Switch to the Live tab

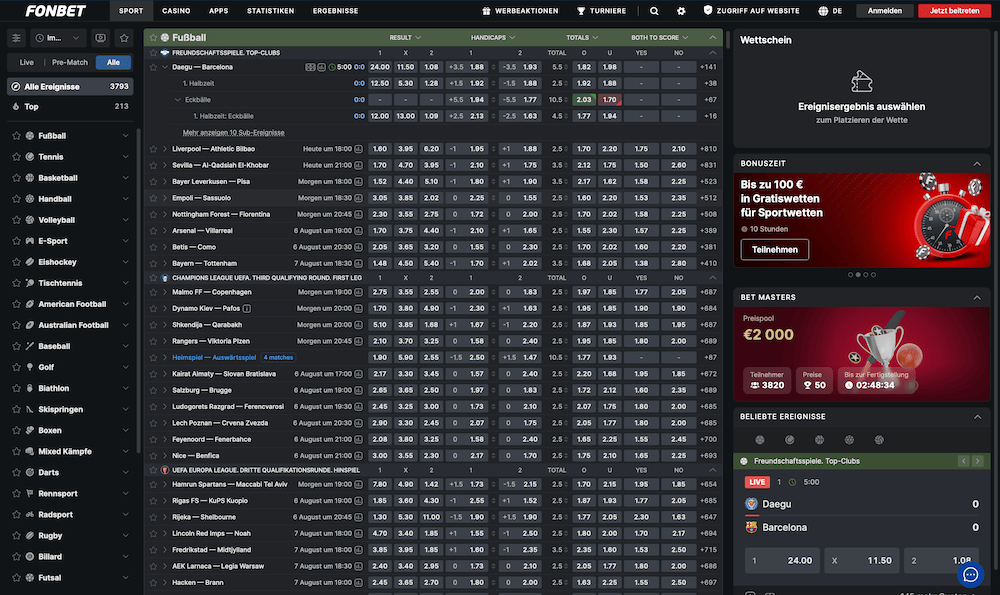(27, 62)
